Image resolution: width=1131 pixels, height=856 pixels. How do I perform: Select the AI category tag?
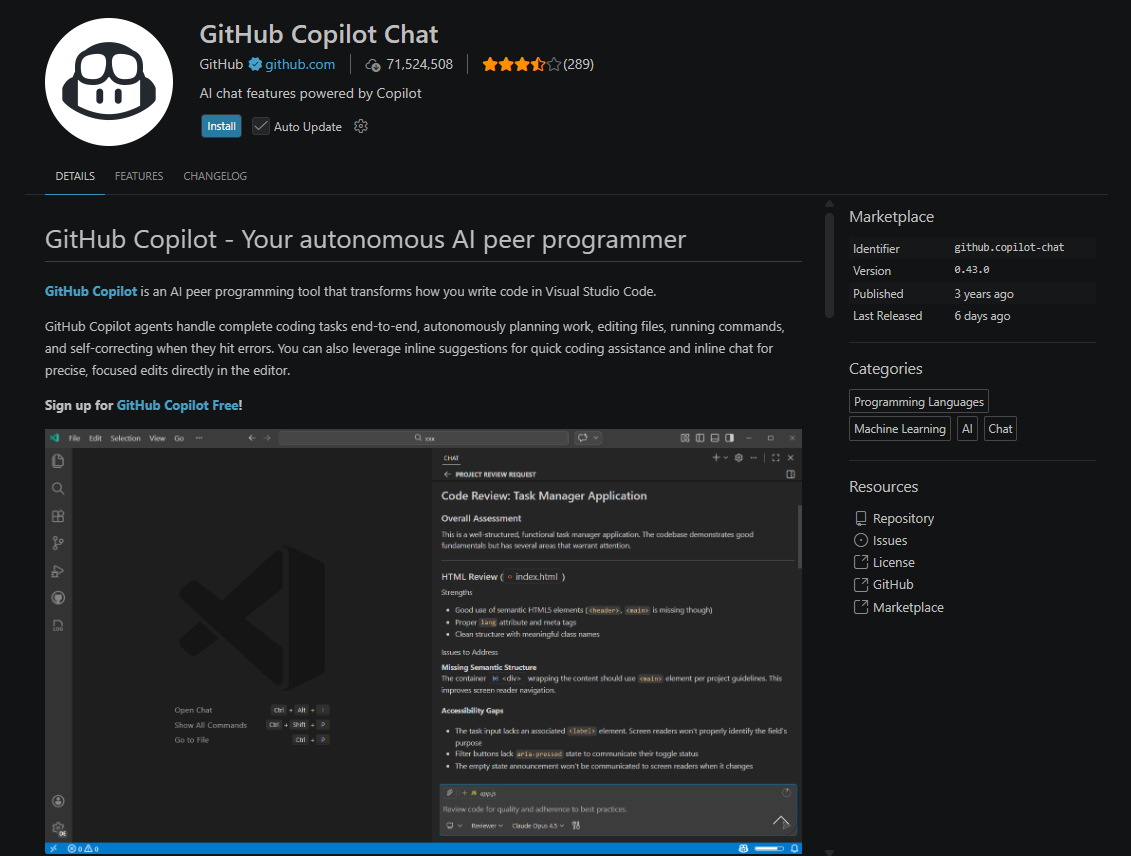click(967, 428)
